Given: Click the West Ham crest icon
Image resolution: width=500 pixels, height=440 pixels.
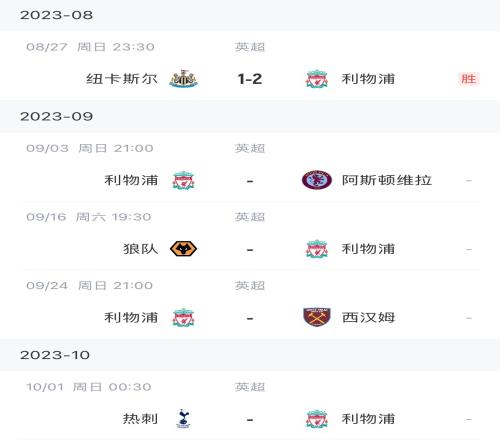Looking at the screenshot, I should coord(317,317).
